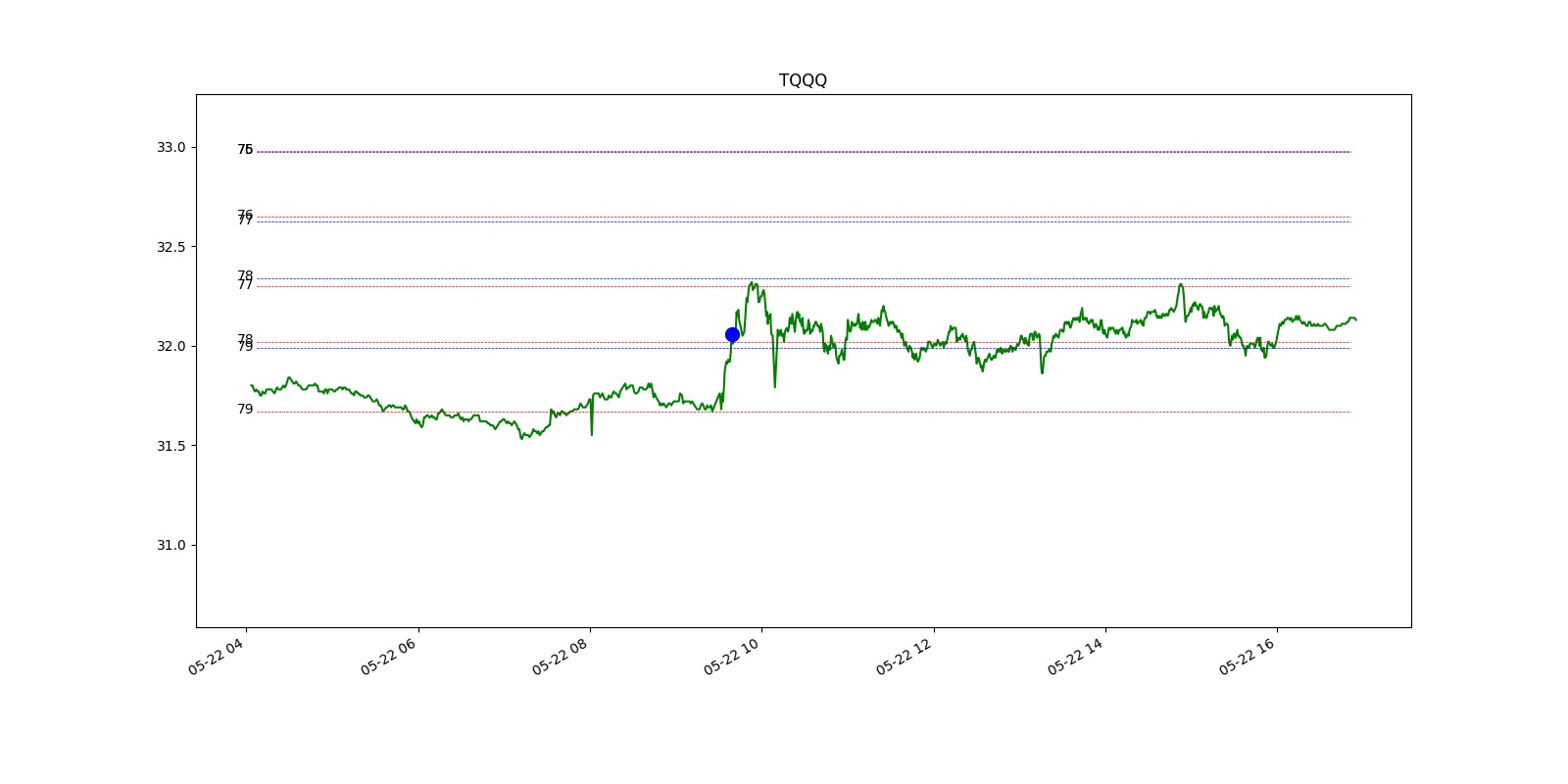
Task: Click the 05-22 06 x-axis label
Action: click(389, 656)
